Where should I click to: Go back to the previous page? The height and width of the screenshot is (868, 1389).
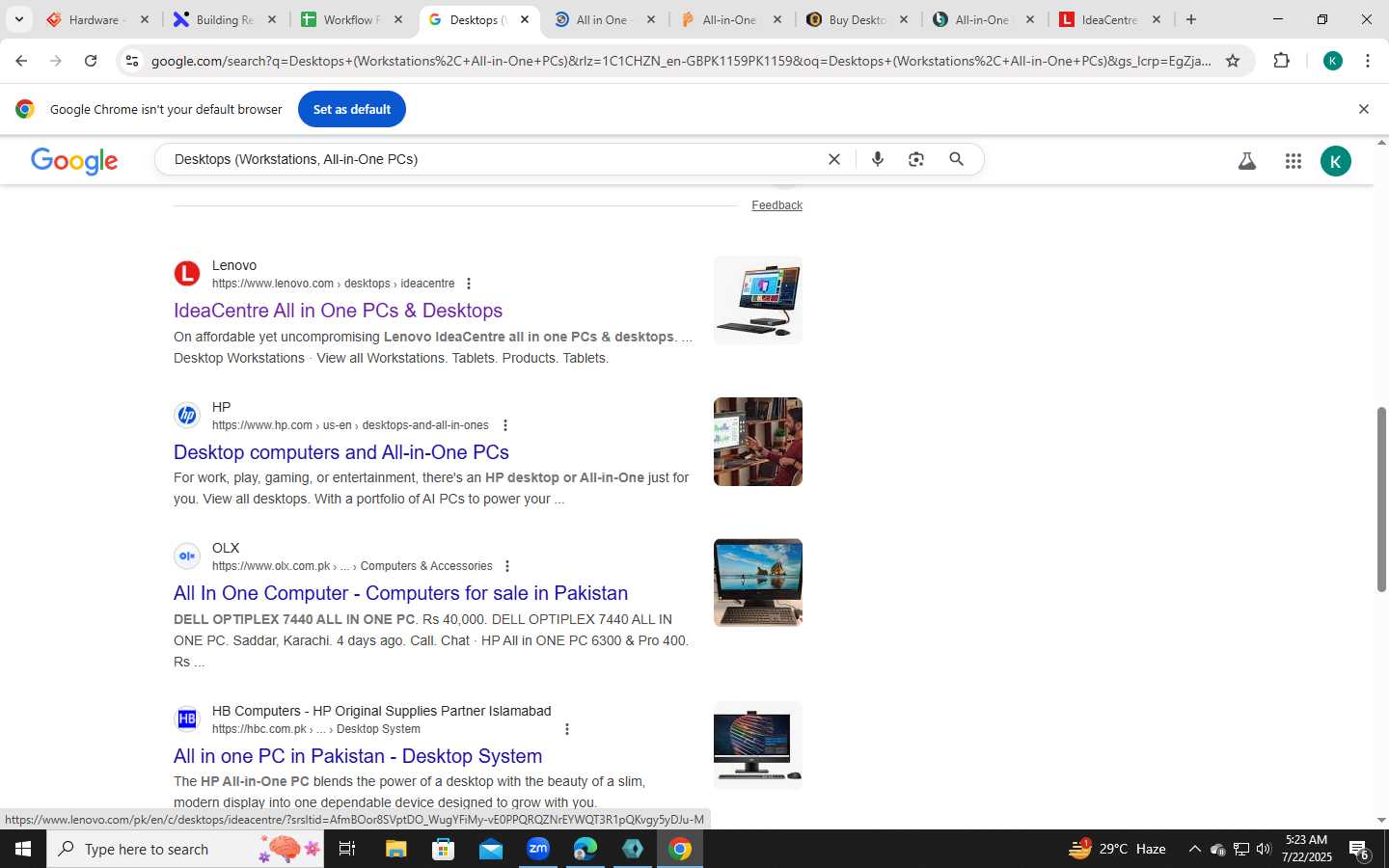[21, 61]
